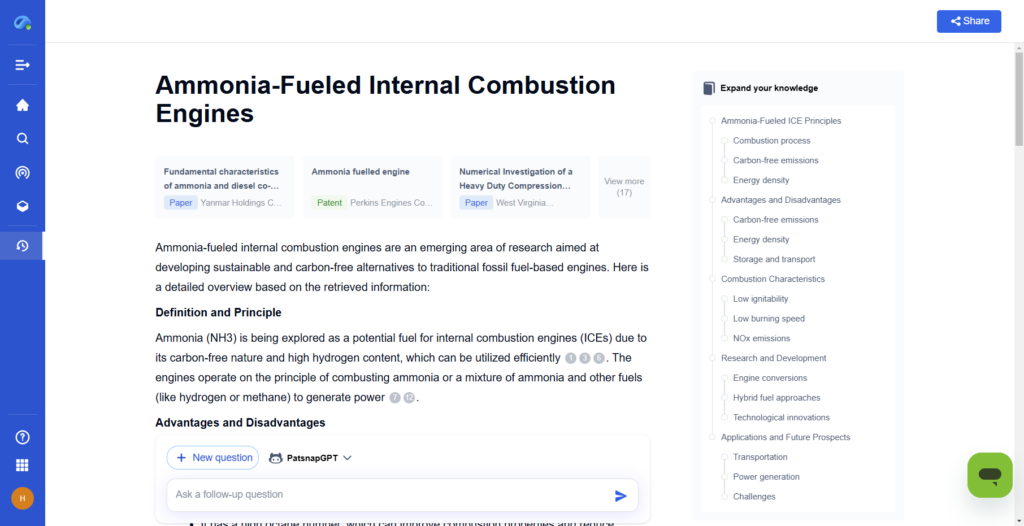Click the New question button
This screenshot has height=526, width=1024.
(x=213, y=458)
